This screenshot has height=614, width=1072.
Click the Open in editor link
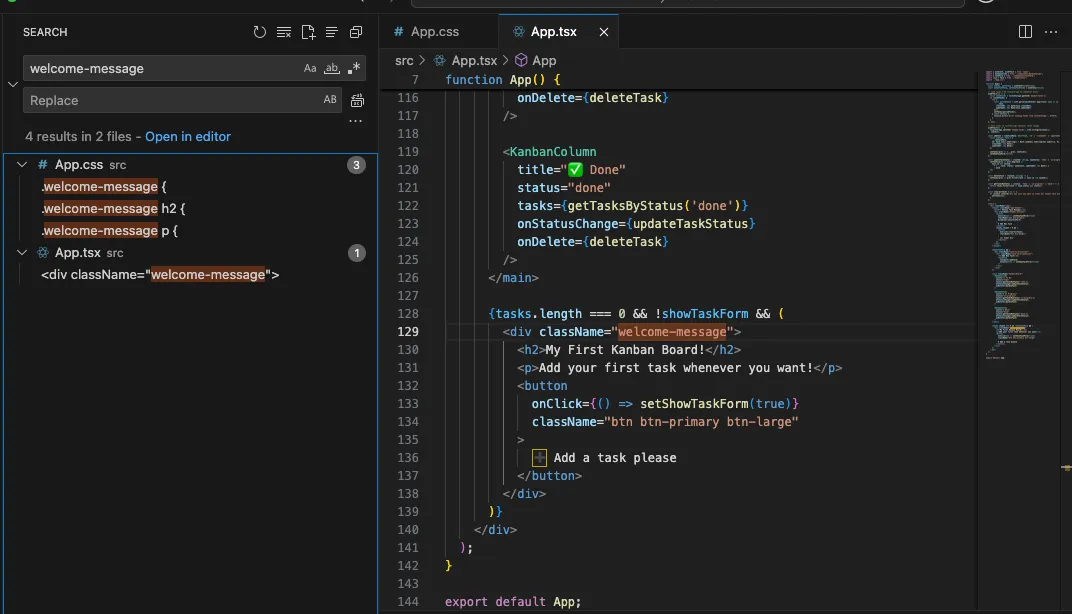pos(188,136)
